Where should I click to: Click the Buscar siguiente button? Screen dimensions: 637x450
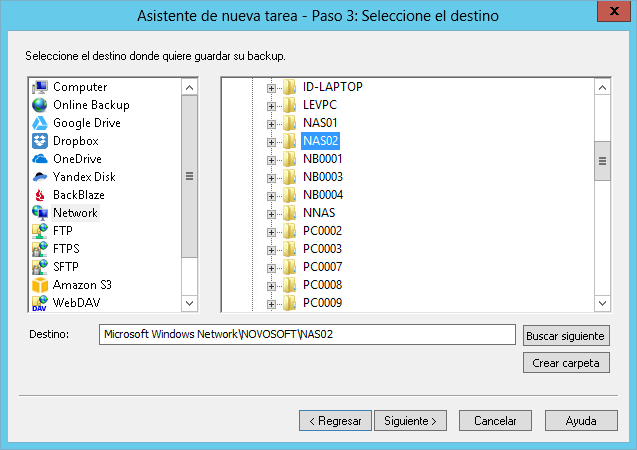[x=566, y=336]
